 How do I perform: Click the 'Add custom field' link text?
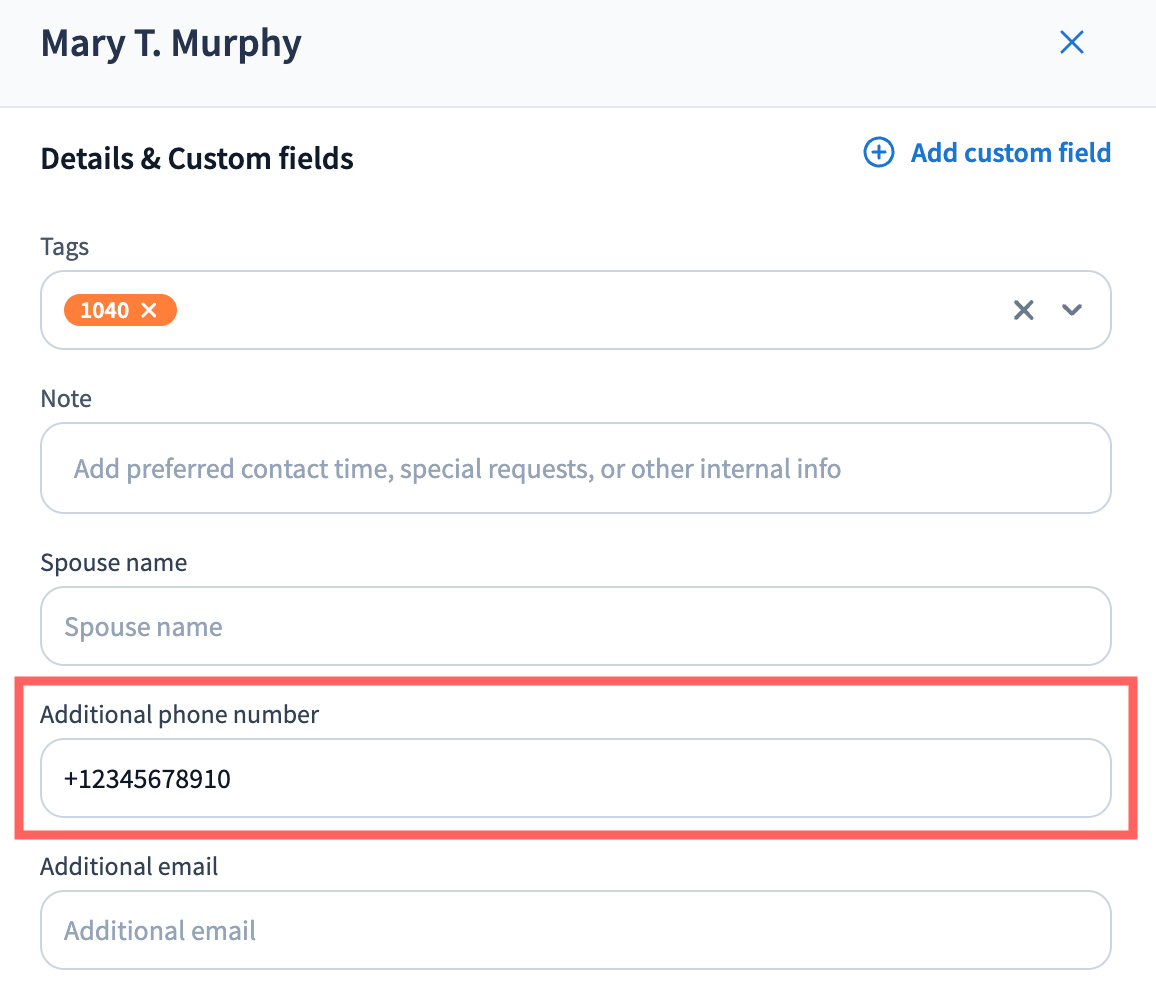click(1010, 153)
